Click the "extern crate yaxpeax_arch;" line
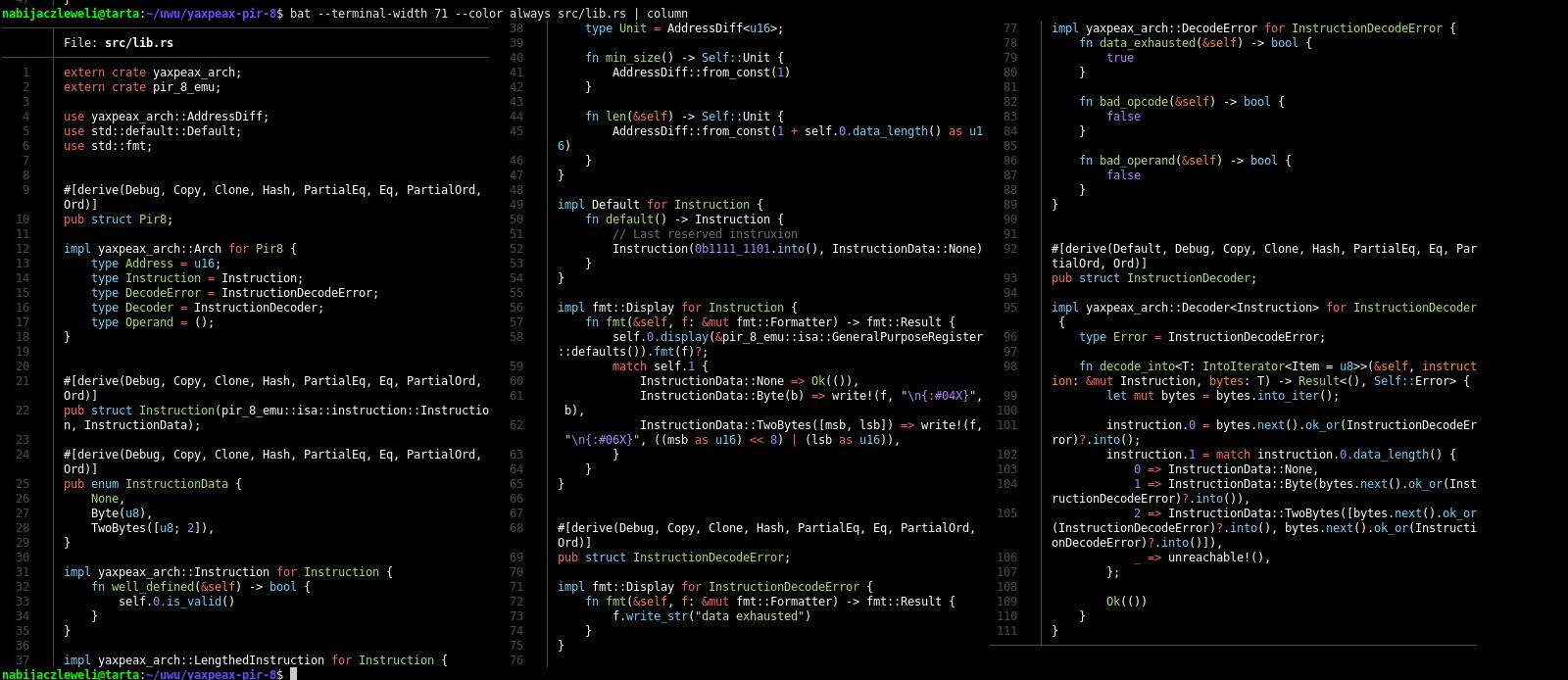Viewport: 1568px width, 680px height. click(152, 73)
